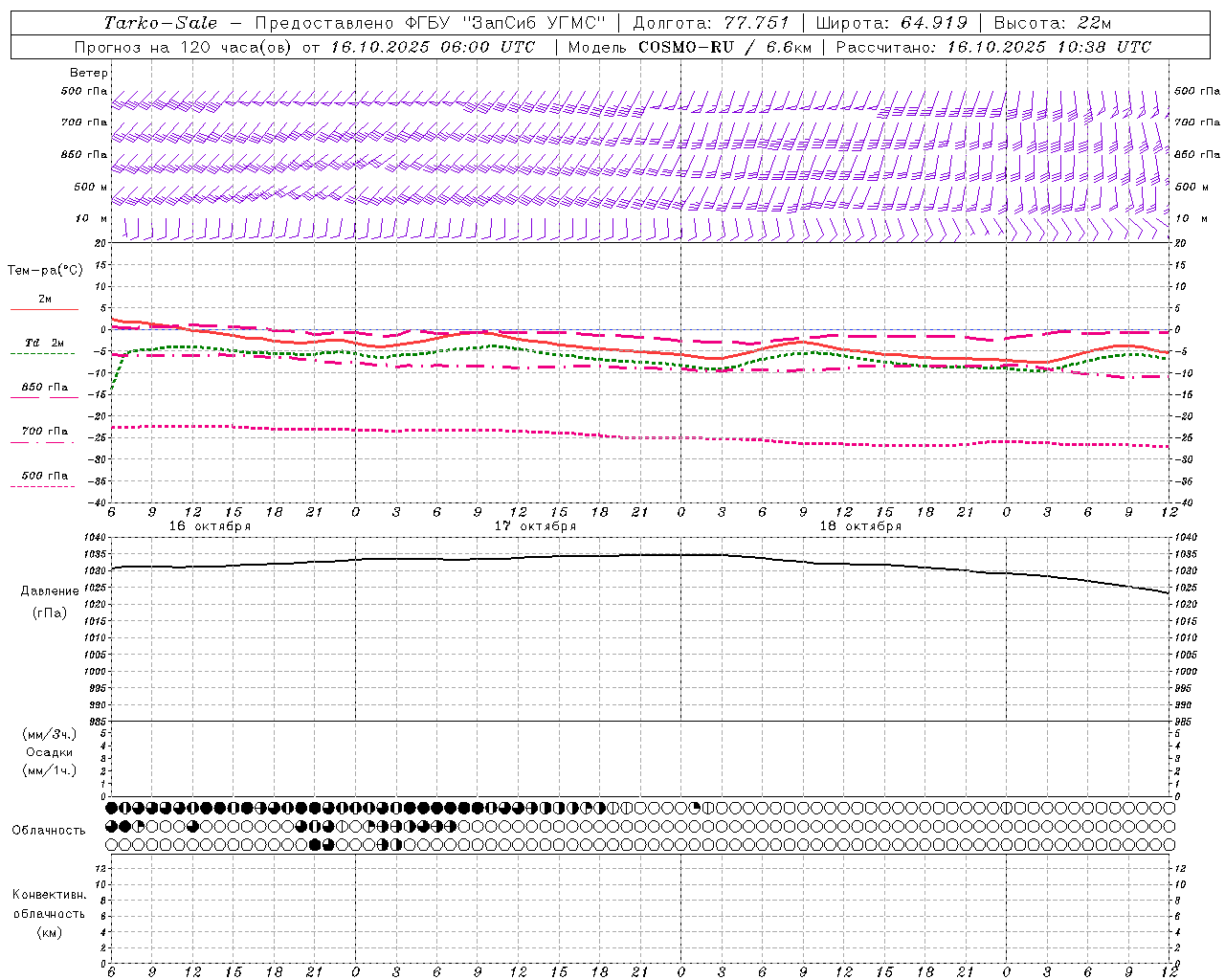
Task: Click the longitude value 77.751
Action: pos(756,23)
